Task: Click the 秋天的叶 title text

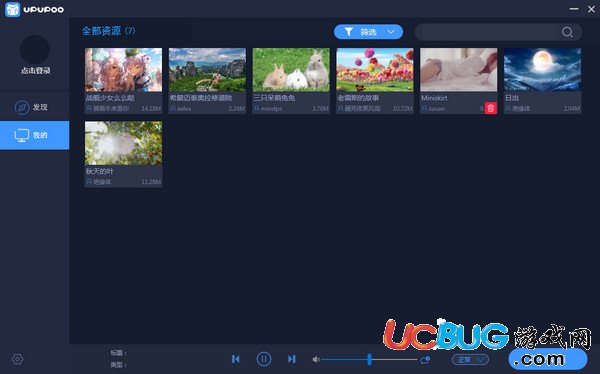Action: (99, 171)
